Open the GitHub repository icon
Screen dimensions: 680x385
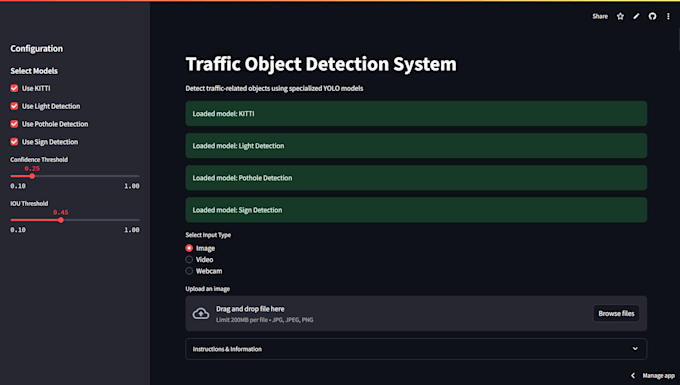652,16
